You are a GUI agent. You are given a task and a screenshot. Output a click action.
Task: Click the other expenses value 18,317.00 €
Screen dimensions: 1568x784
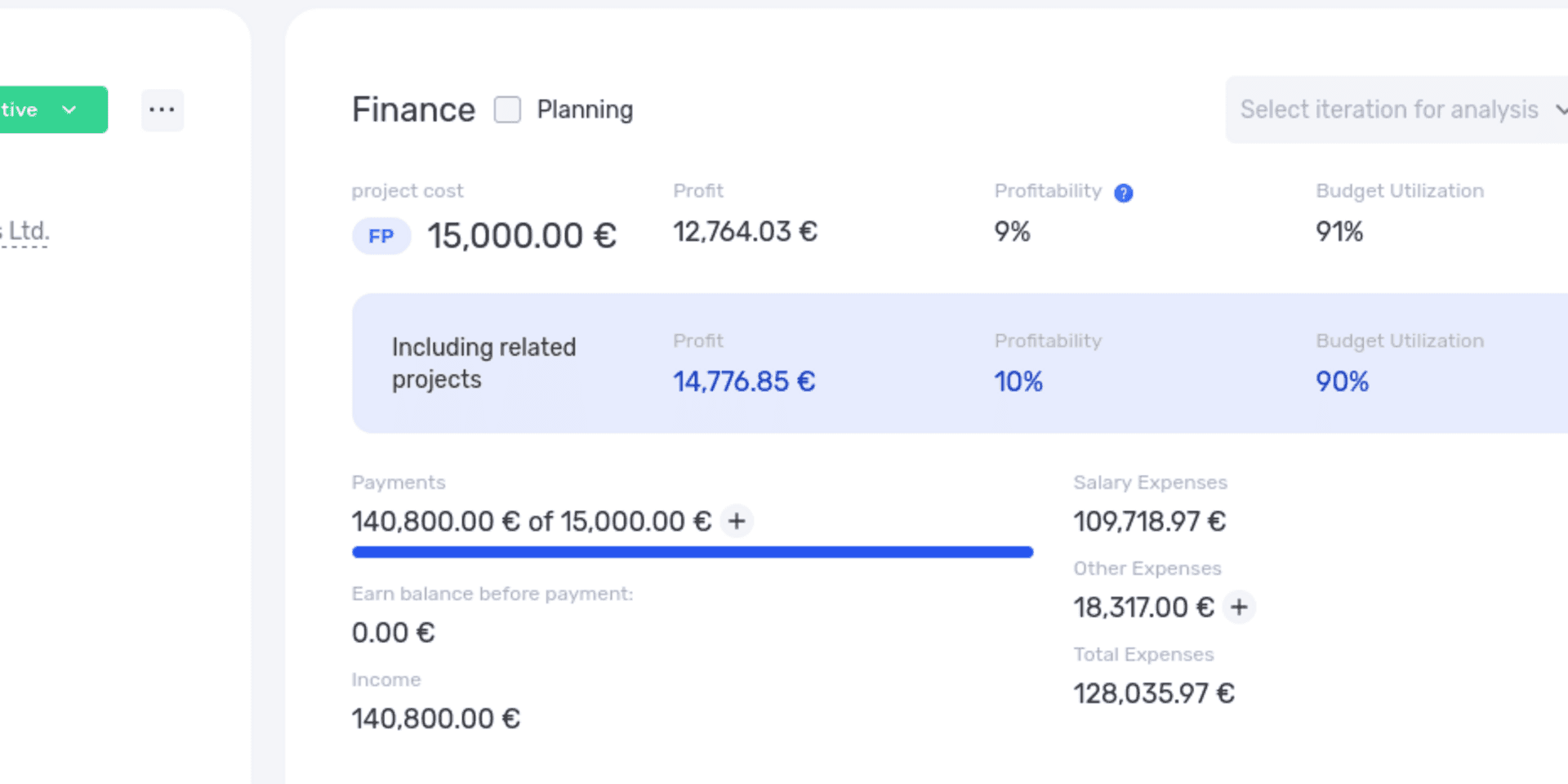pos(1143,608)
